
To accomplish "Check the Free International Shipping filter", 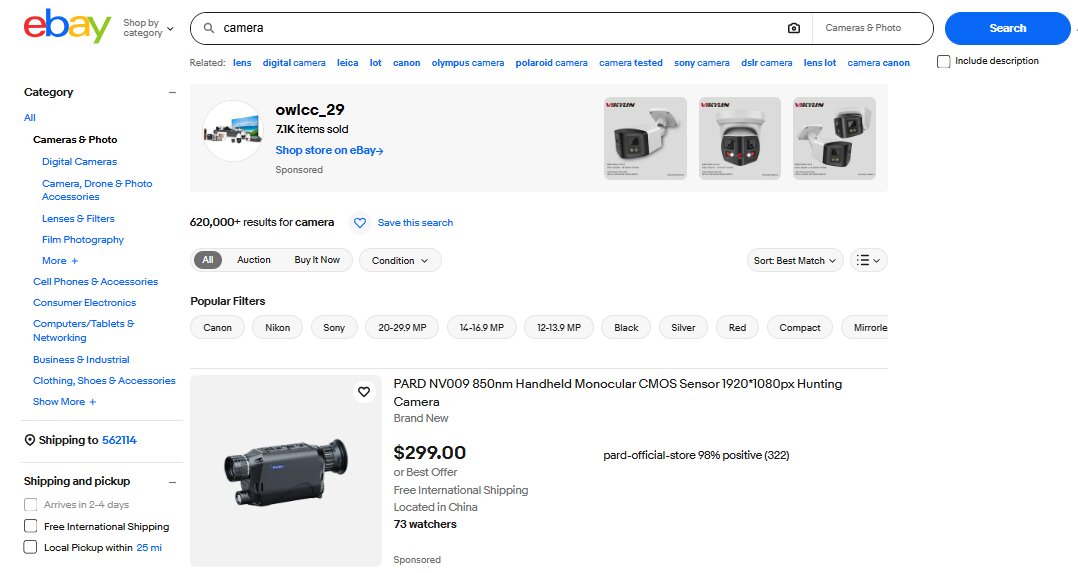I will tap(31, 526).
